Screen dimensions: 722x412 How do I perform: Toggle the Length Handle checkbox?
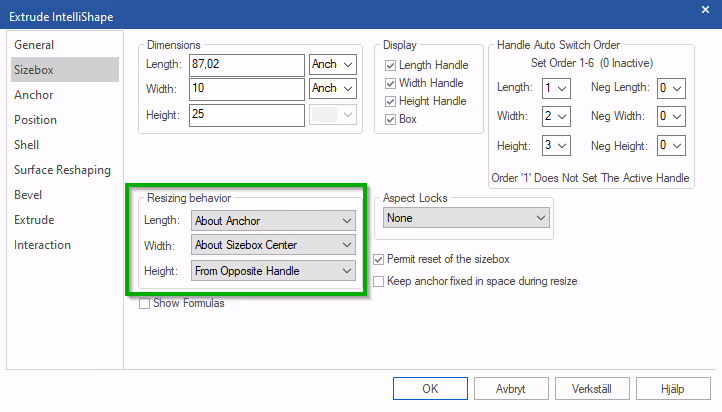[x=390, y=65]
